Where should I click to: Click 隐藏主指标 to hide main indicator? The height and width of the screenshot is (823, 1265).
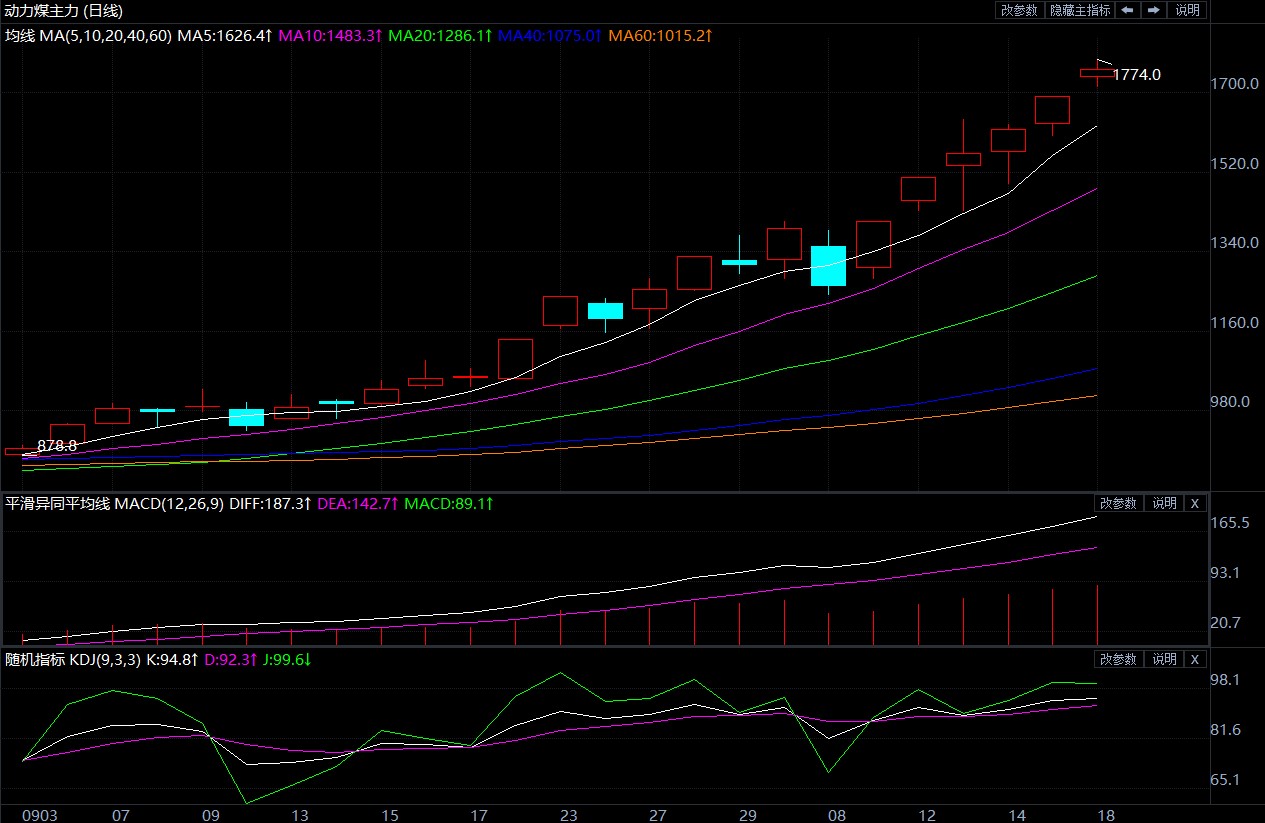click(x=1079, y=10)
